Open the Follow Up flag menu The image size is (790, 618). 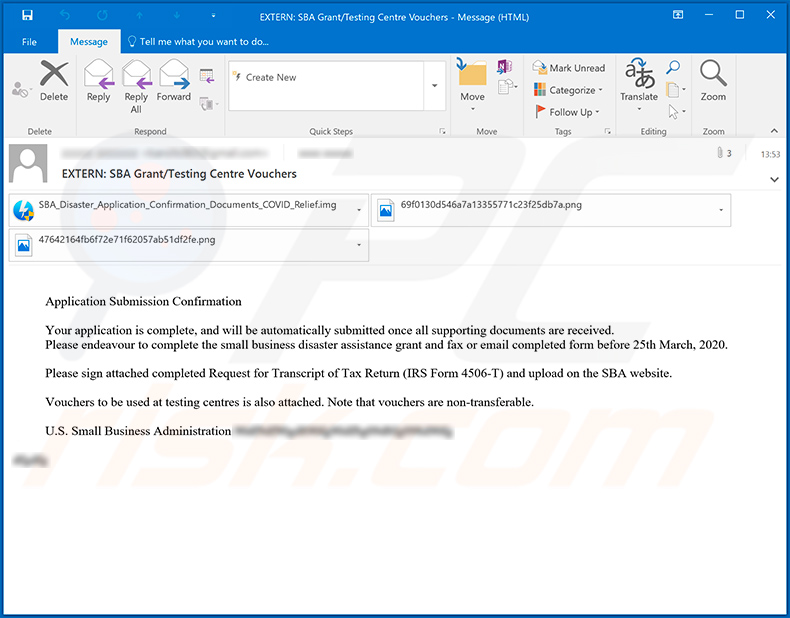coord(567,112)
